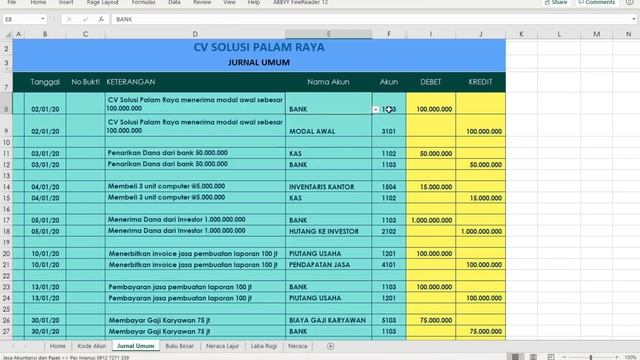640x360 pixels.
Task: Click the KREDIT column heading
Action: (x=480, y=82)
